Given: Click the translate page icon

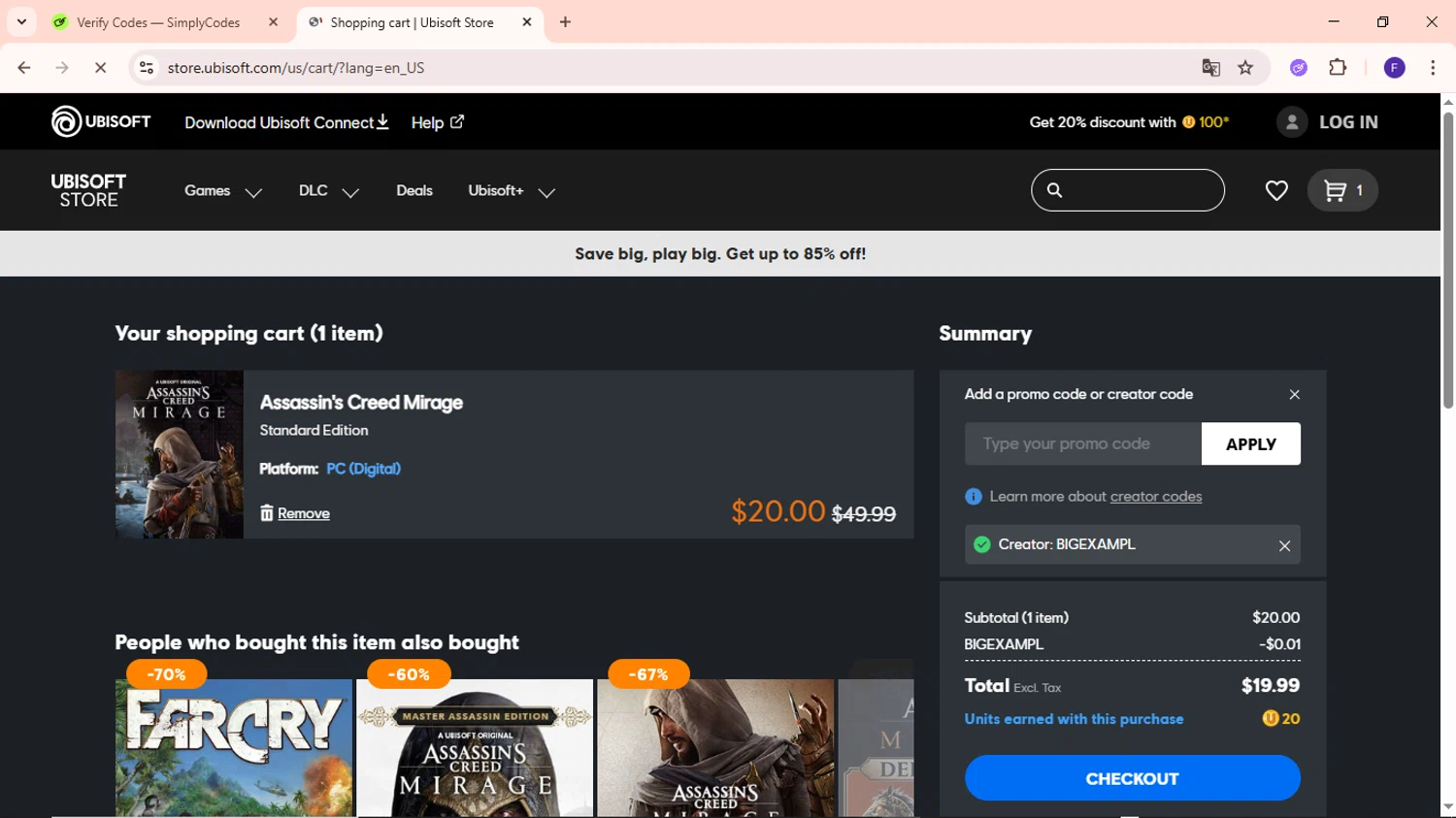Looking at the screenshot, I should pyautogui.click(x=1210, y=68).
